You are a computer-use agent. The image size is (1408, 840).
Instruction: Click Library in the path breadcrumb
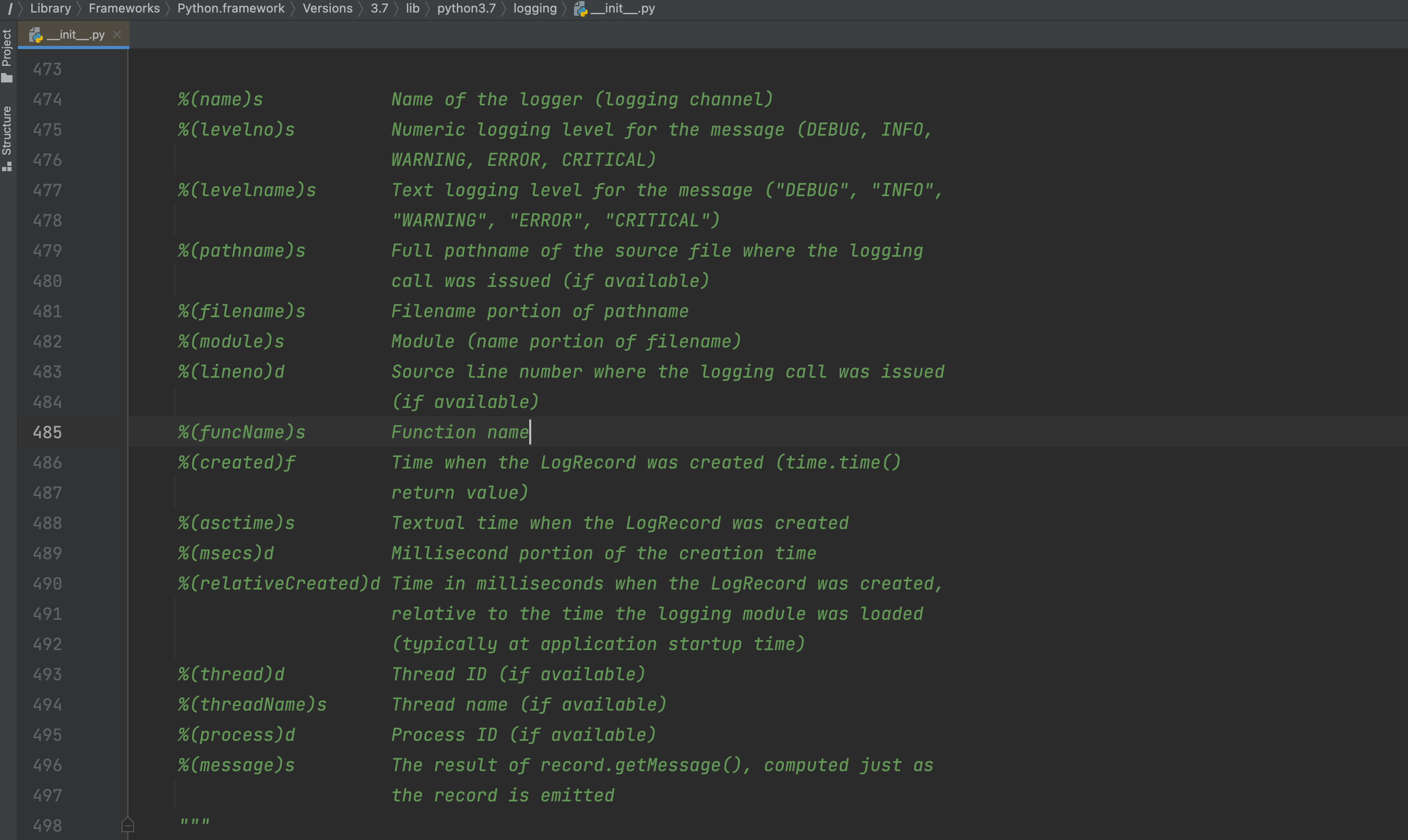click(x=51, y=8)
